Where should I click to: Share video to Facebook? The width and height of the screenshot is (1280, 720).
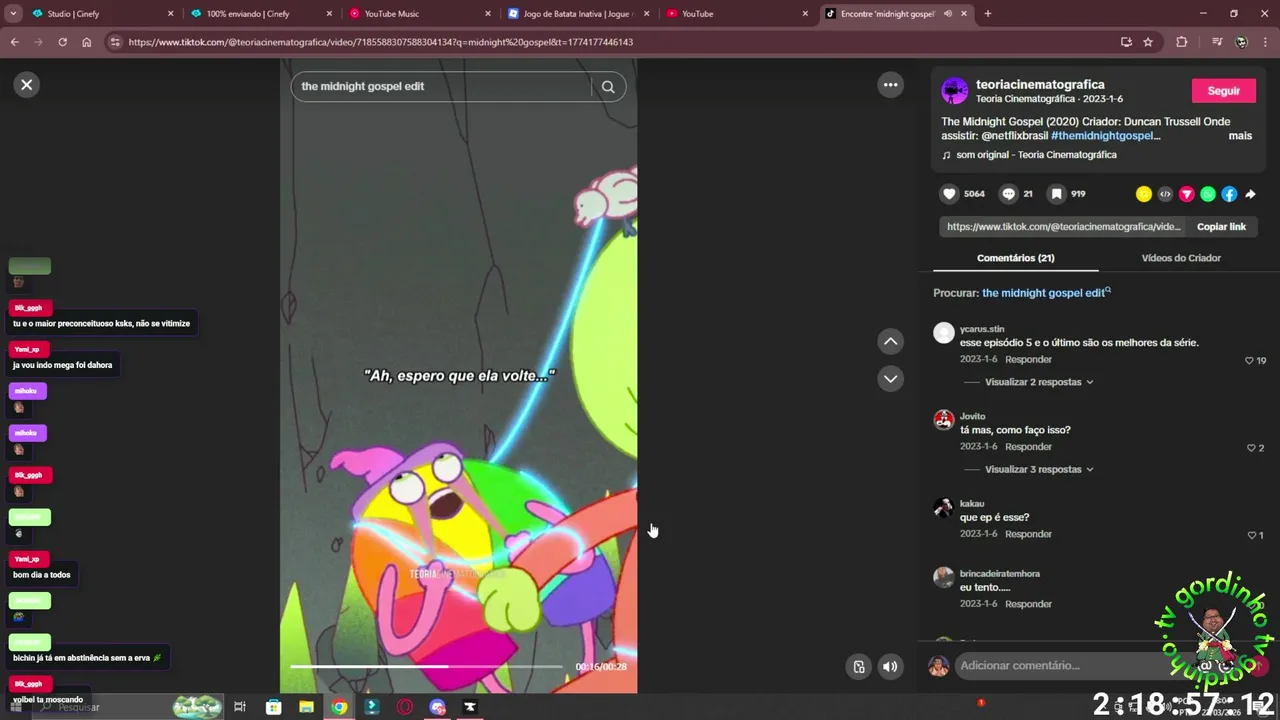(1229, 194)
